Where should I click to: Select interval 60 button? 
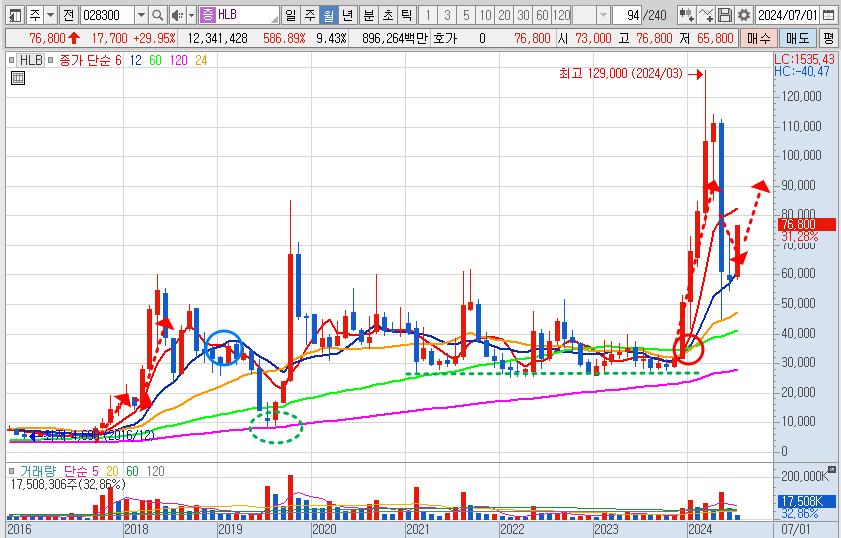click(x=542, y=15)
